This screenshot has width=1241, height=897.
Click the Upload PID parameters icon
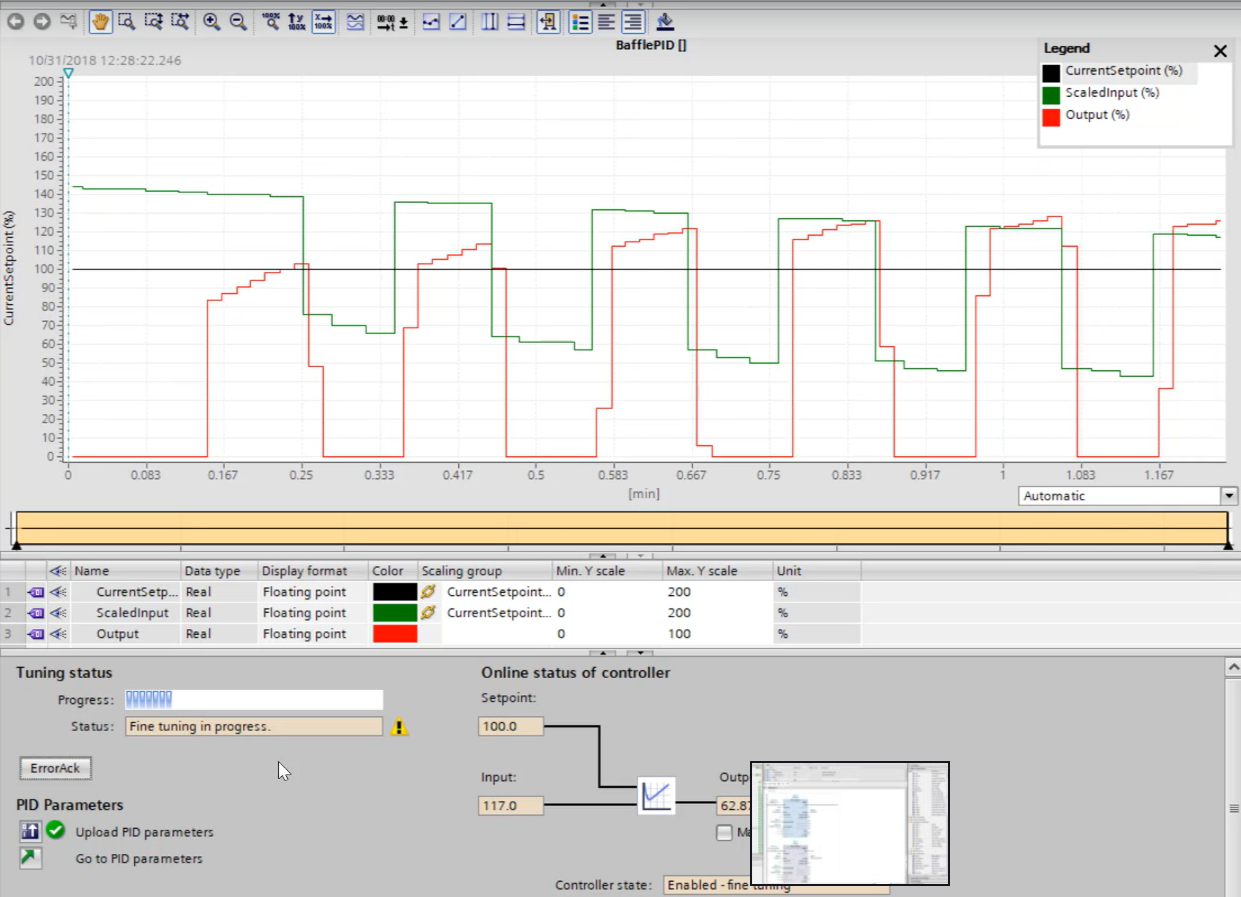30,831
